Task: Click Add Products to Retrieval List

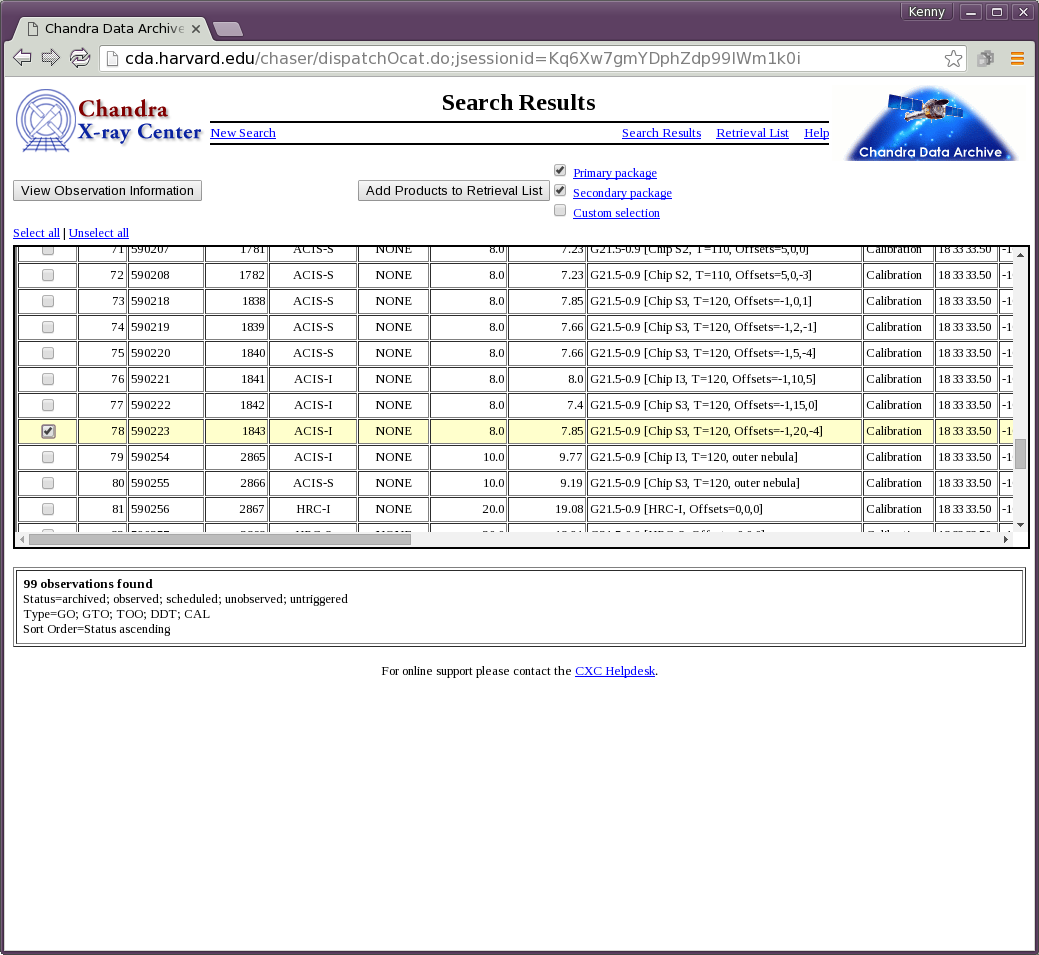Action: pyautogui.click(x=454, y=191)
